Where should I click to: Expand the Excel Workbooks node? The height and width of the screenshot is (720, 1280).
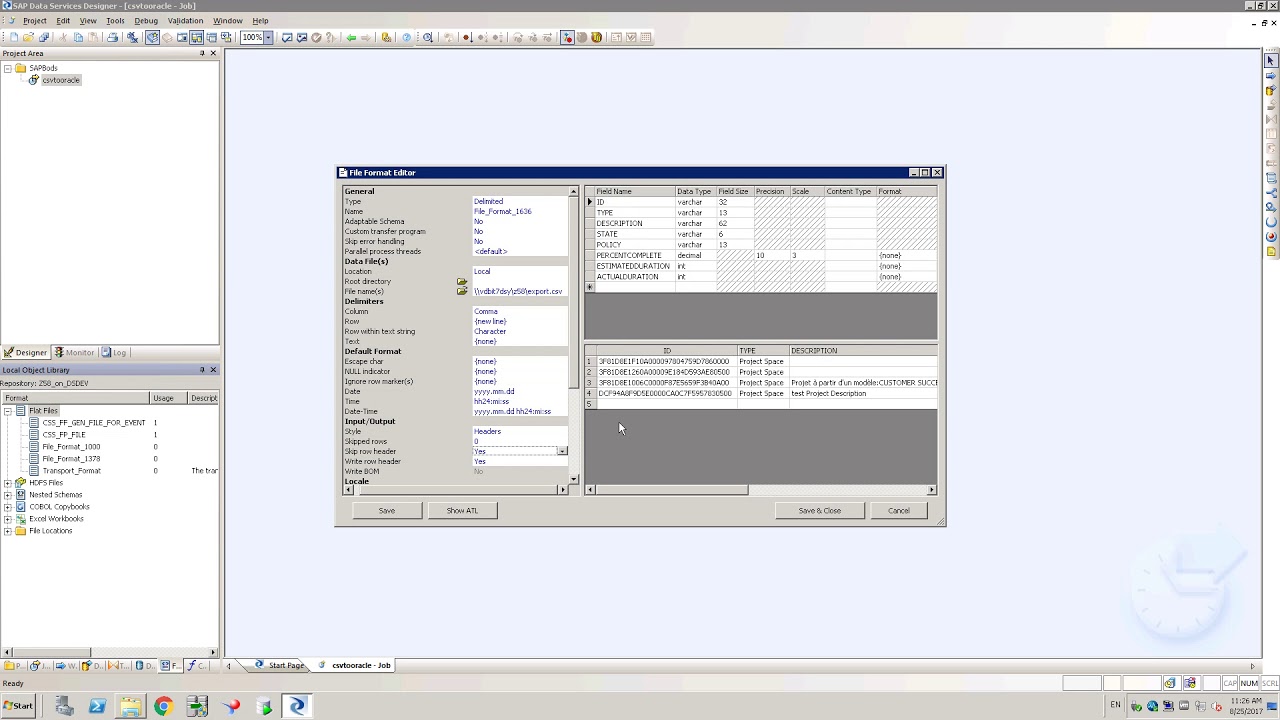click(8, 518)
